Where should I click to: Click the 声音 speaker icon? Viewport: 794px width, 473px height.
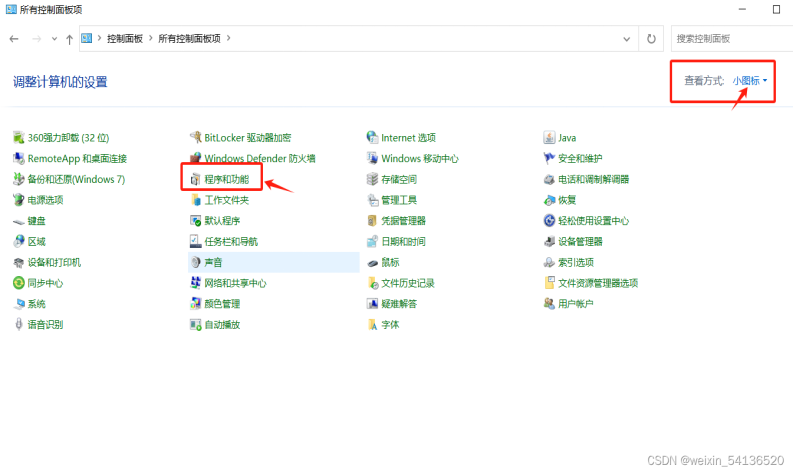pos(195,262)
